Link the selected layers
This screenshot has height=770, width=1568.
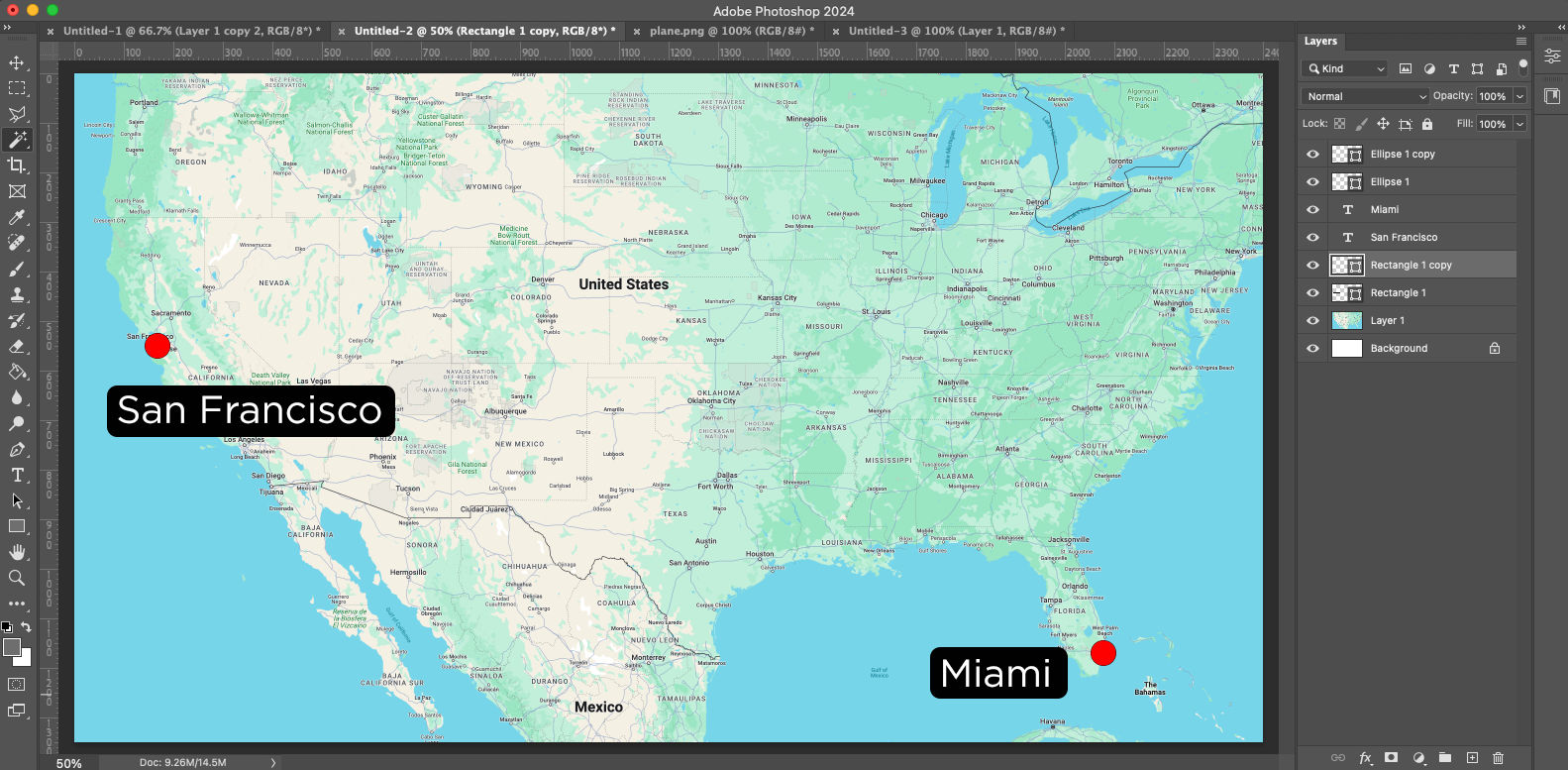[1338, 757]
